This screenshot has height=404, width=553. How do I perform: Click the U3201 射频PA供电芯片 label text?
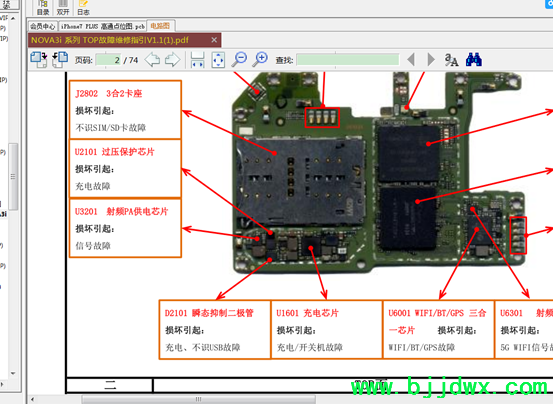(x=121, y=212)
